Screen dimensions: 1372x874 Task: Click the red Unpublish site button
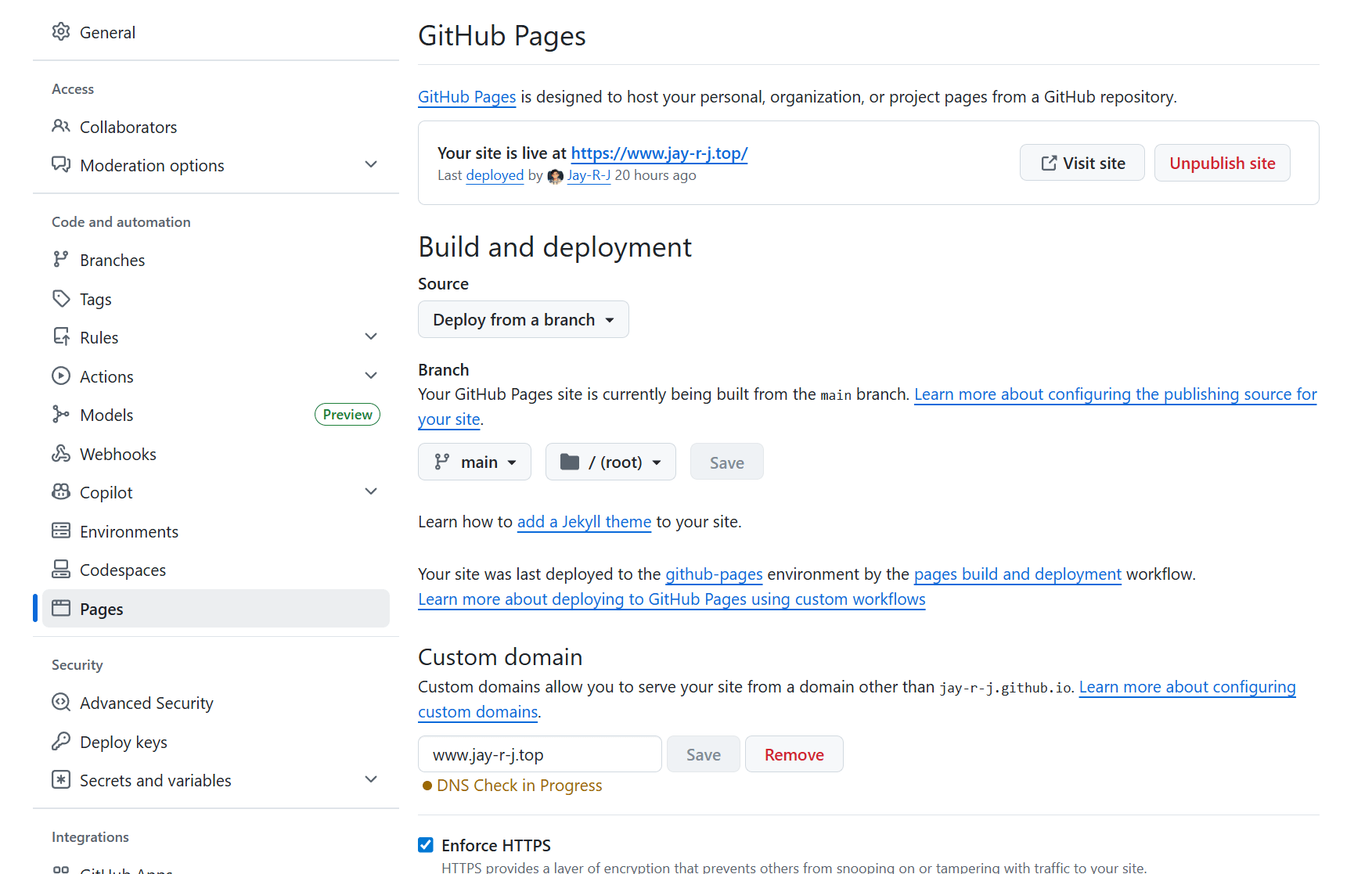point(1222,164)
